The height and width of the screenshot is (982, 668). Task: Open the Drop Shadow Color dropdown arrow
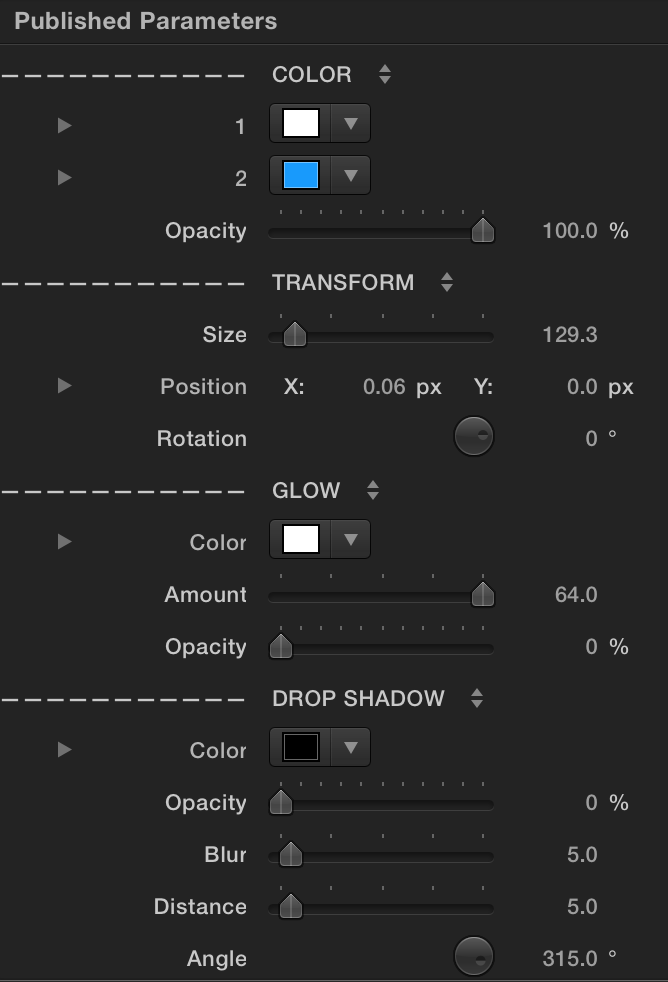[x=351, y=747]
